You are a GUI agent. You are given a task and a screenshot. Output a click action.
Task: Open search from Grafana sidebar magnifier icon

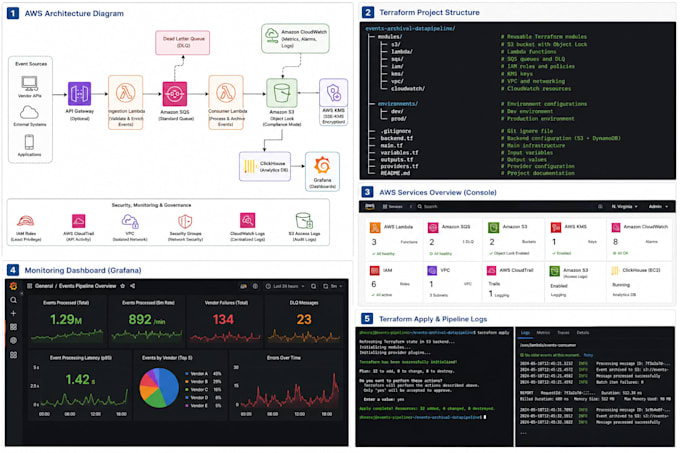point(13,300)
